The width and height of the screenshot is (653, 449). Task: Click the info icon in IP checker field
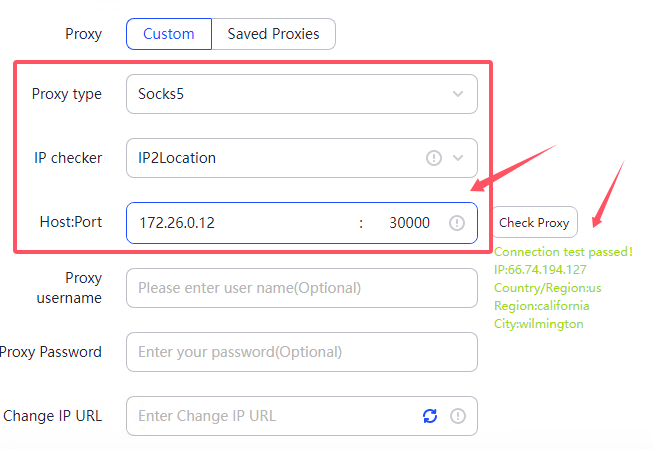pos(434,158)
